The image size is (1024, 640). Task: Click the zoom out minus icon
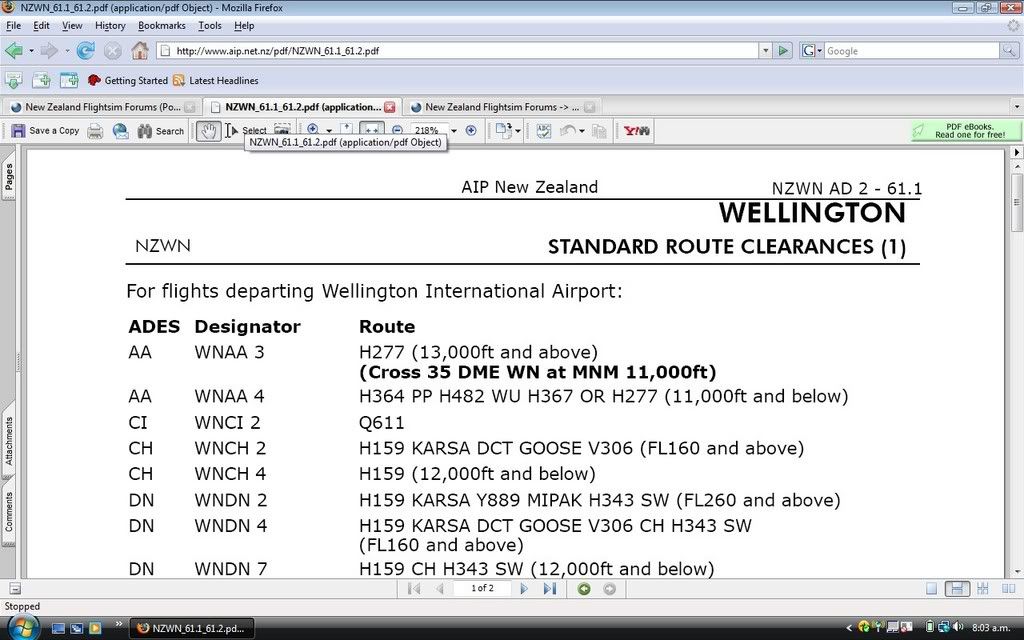397,131
